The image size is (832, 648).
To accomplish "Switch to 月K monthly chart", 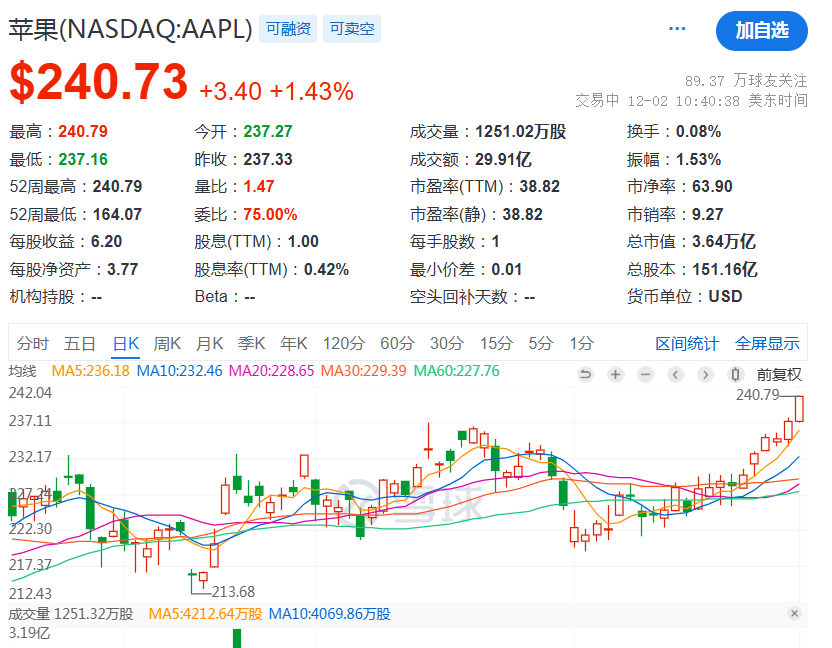I will [x=209, y=343].
